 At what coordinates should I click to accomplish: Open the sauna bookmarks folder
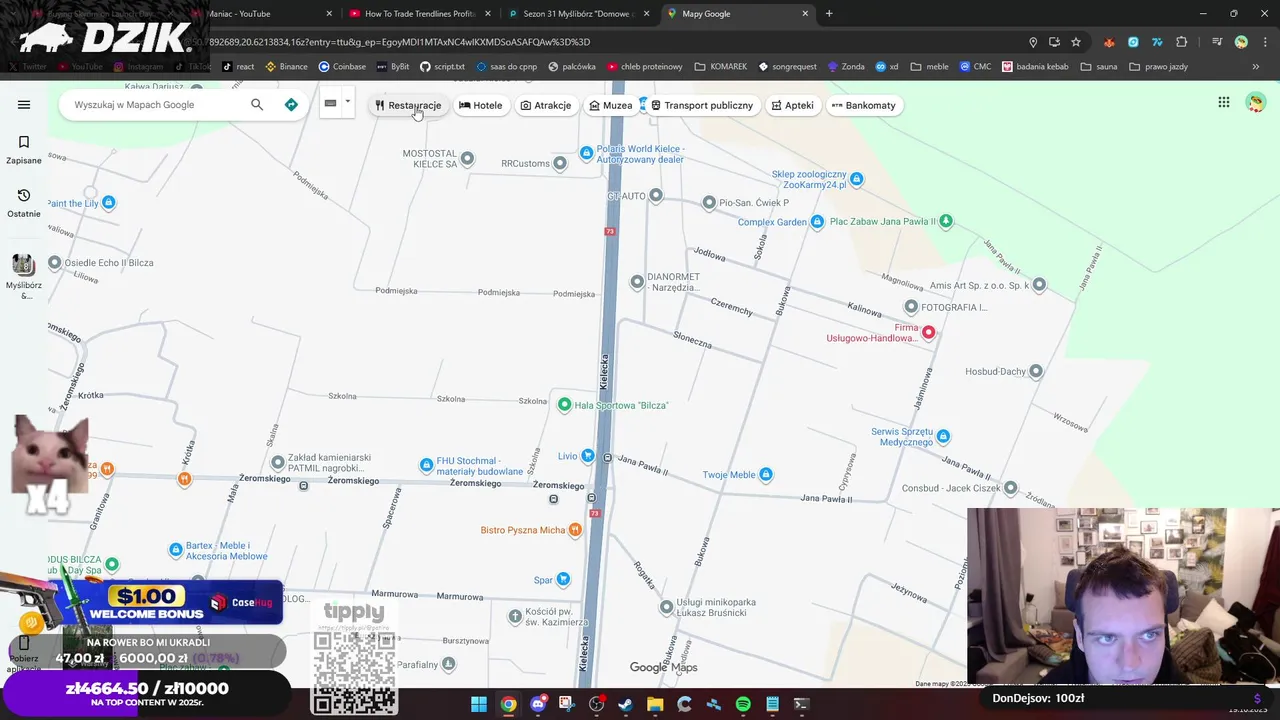pos(1098,66)
